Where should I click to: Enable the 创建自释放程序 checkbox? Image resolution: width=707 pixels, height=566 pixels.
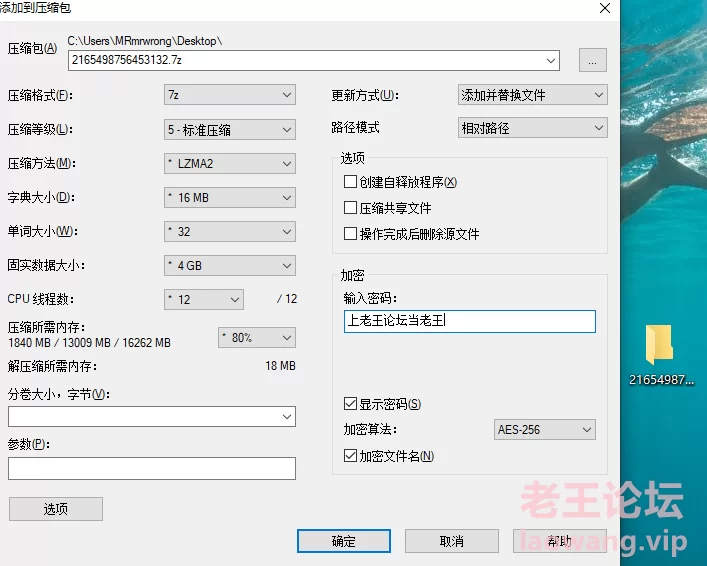pos(350,182)
